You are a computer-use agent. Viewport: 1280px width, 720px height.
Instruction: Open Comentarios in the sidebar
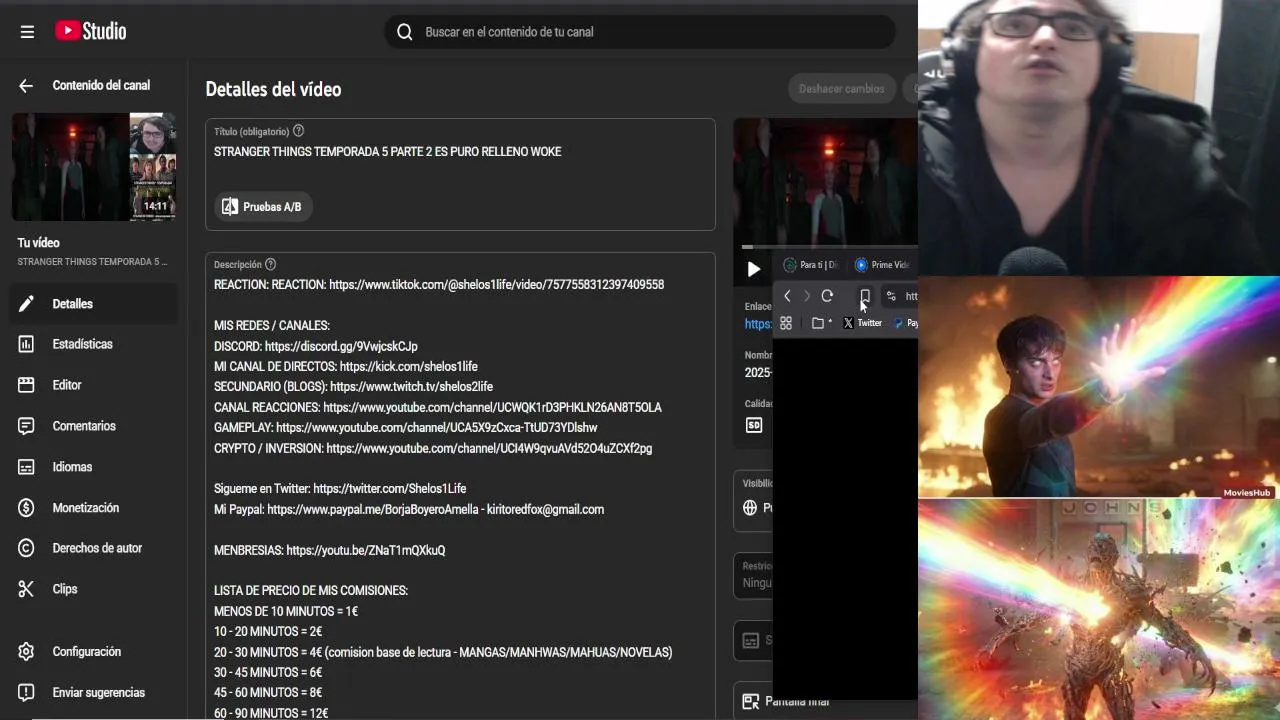94,426
